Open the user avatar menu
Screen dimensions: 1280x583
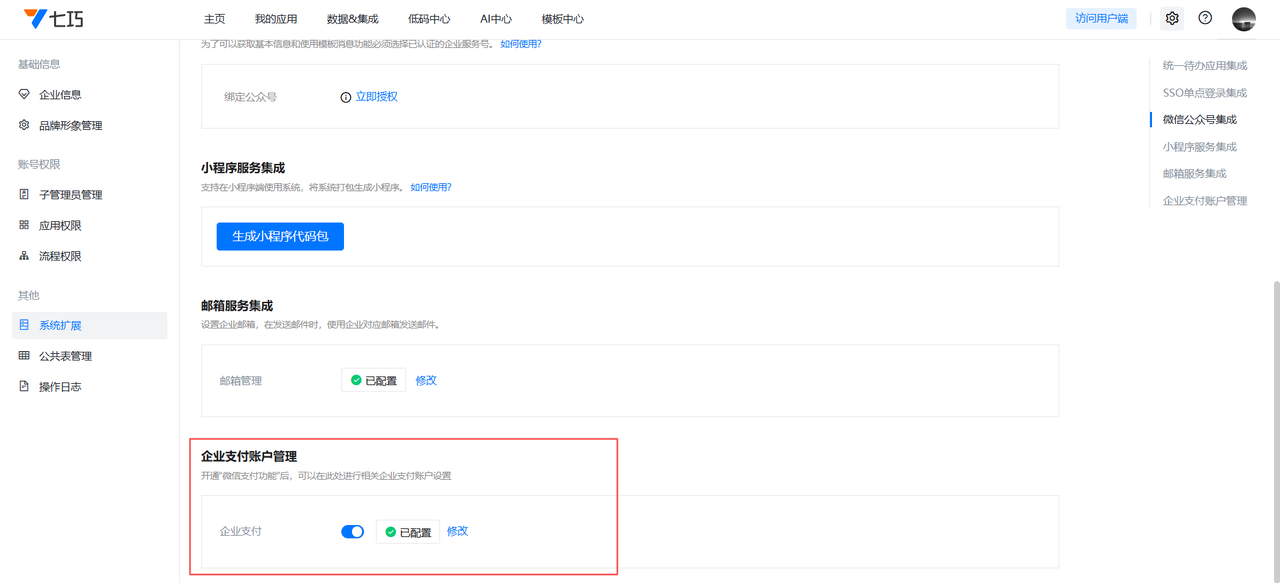pyautogui.click(x=1243, y=19)
